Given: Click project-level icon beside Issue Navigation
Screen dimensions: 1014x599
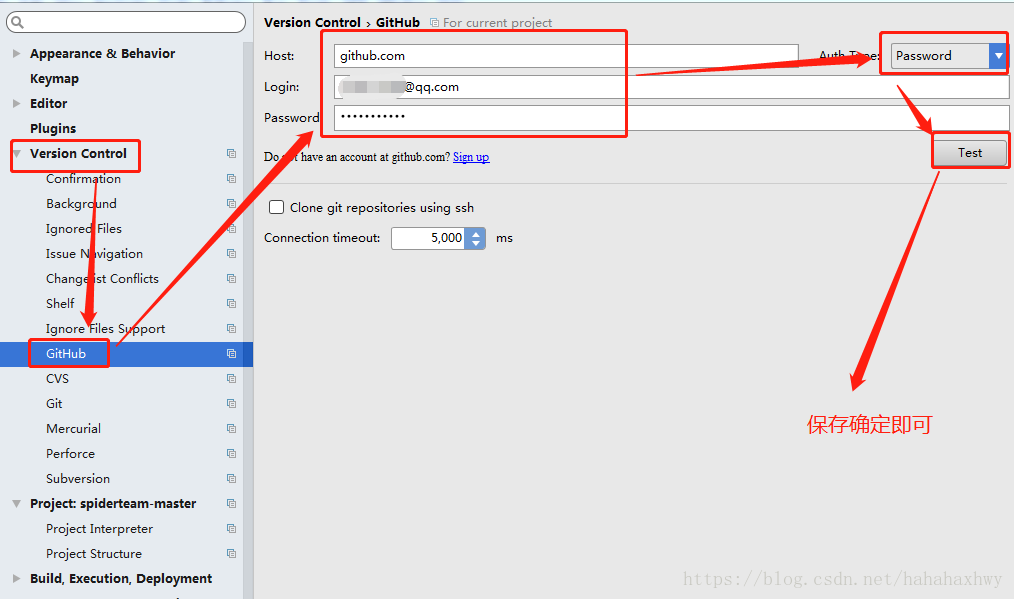Looking at the screenshot, I should (x=231, y=254).
